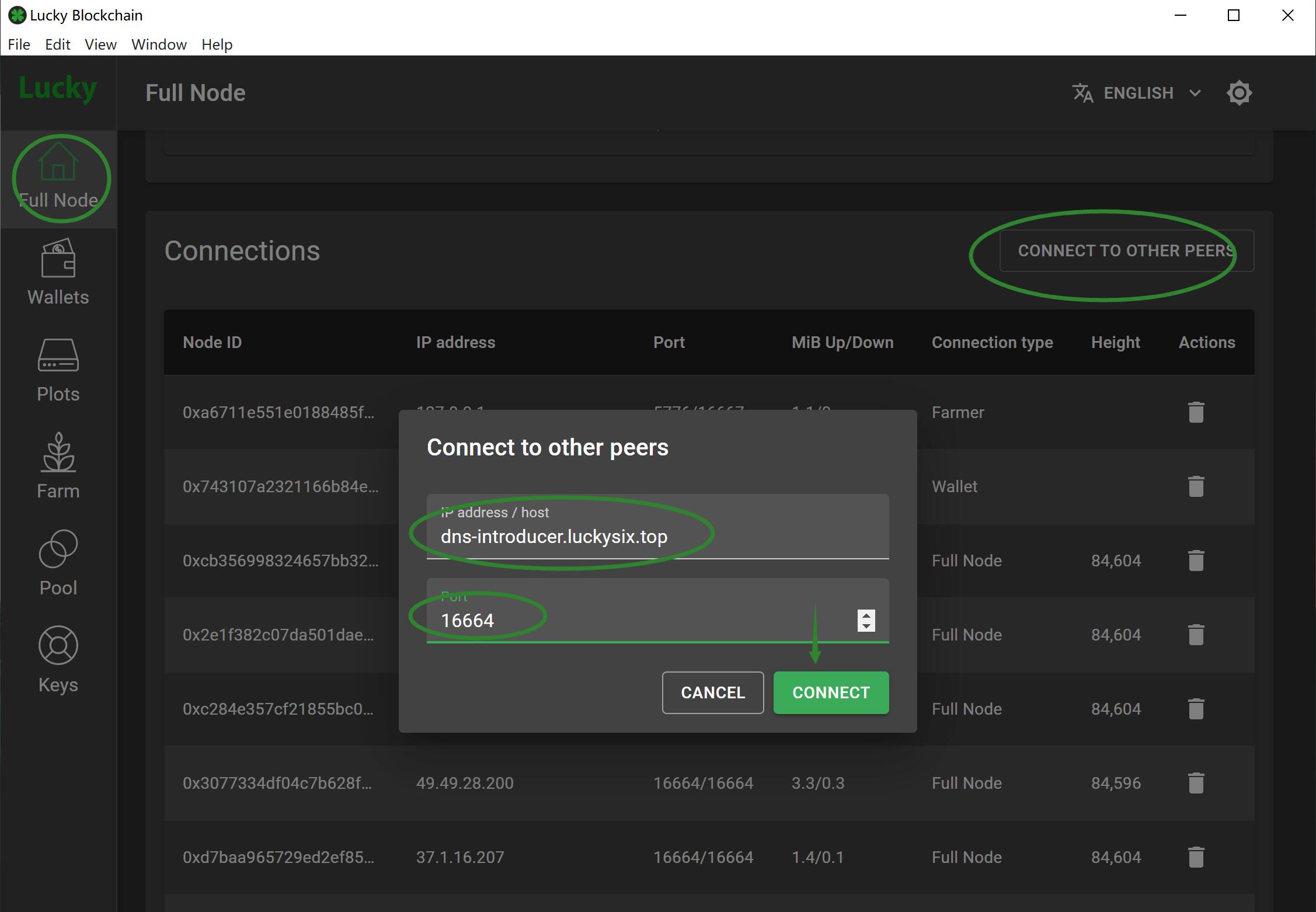Remove the Wallet connection with trash icon
Image resolution: width=1316 pixels, height=912 pixels.
pos(1196,486)
